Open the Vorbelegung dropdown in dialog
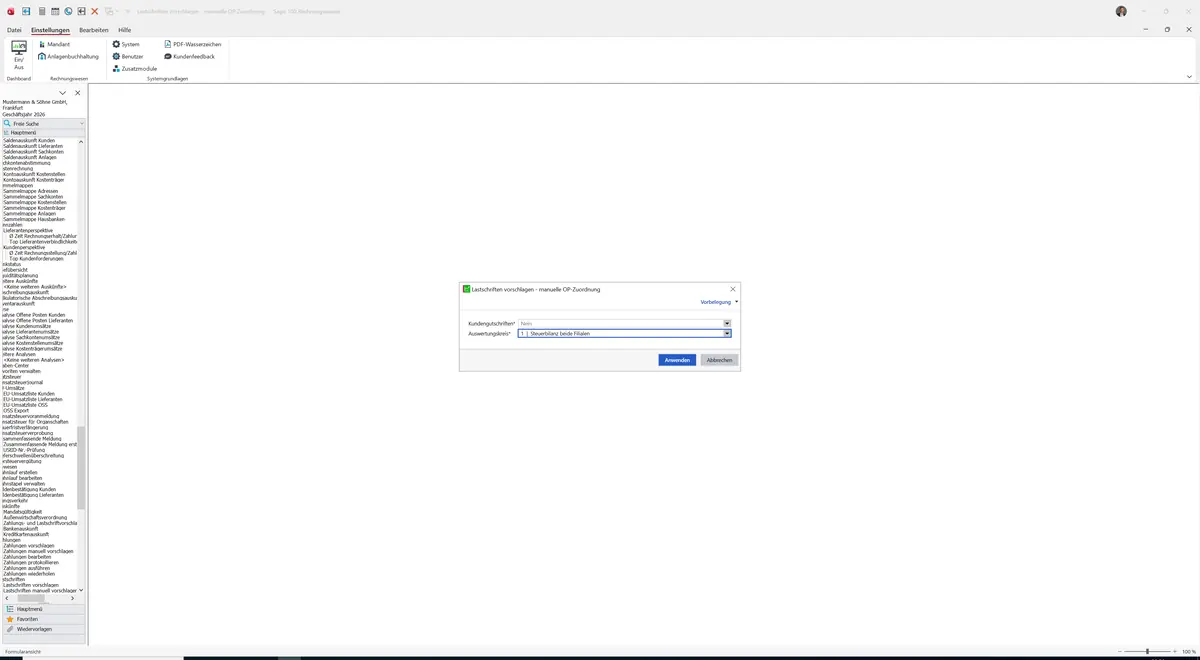The height and width of the screenshot is (660, 1200). click(x=719, y=302)
